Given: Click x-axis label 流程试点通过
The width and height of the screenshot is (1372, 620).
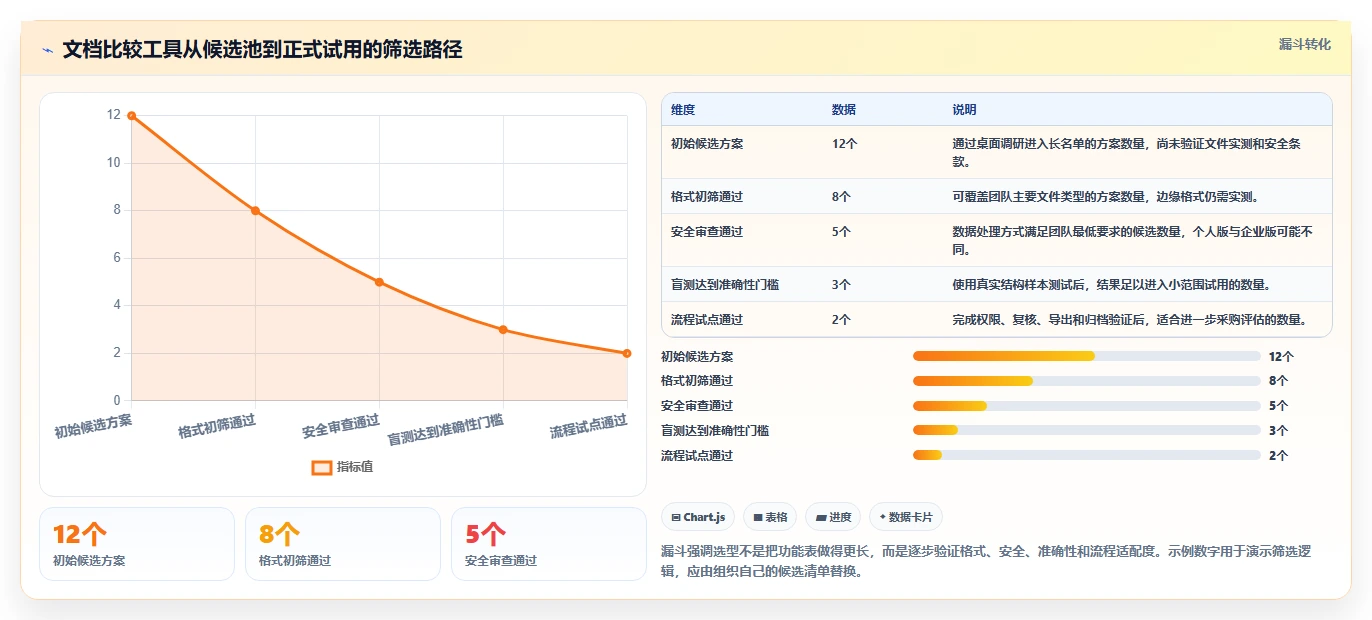Looking at the screenshot, I should [x=589, y=427].
